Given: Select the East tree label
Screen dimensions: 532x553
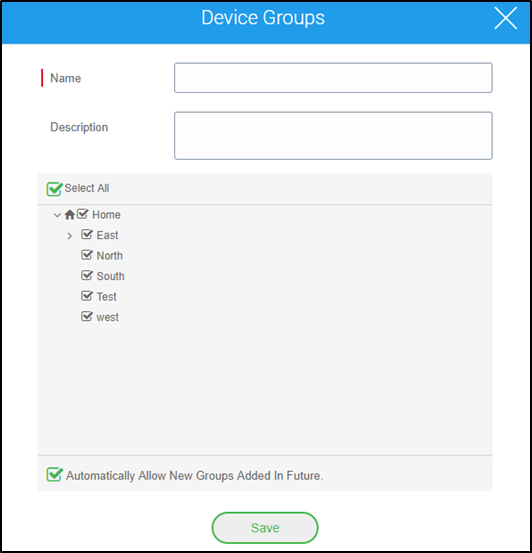Looking at the screenshot, I should coord(107,235).
